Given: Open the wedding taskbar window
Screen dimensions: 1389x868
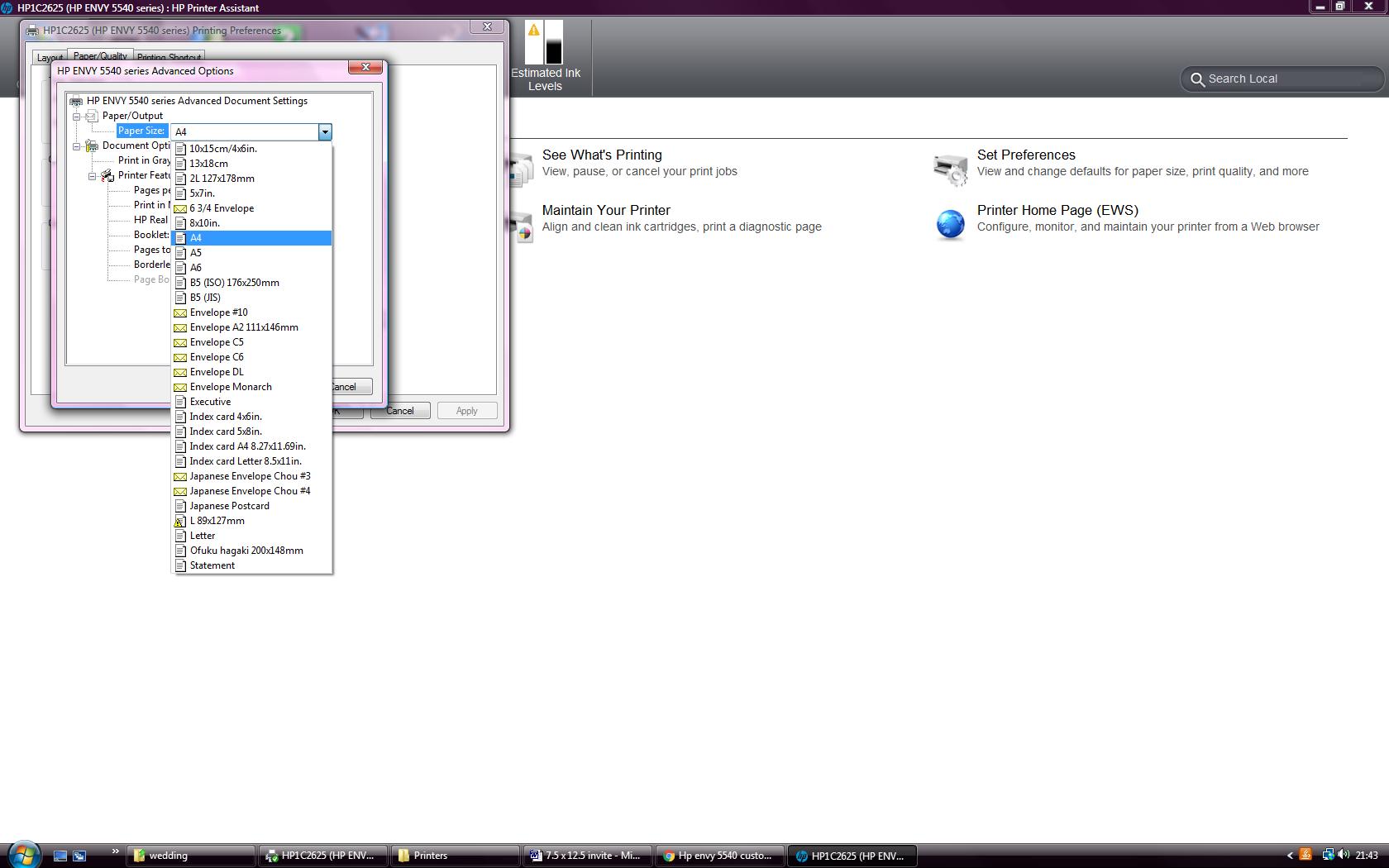Looking at the screenshot, I should coord(191,856).
